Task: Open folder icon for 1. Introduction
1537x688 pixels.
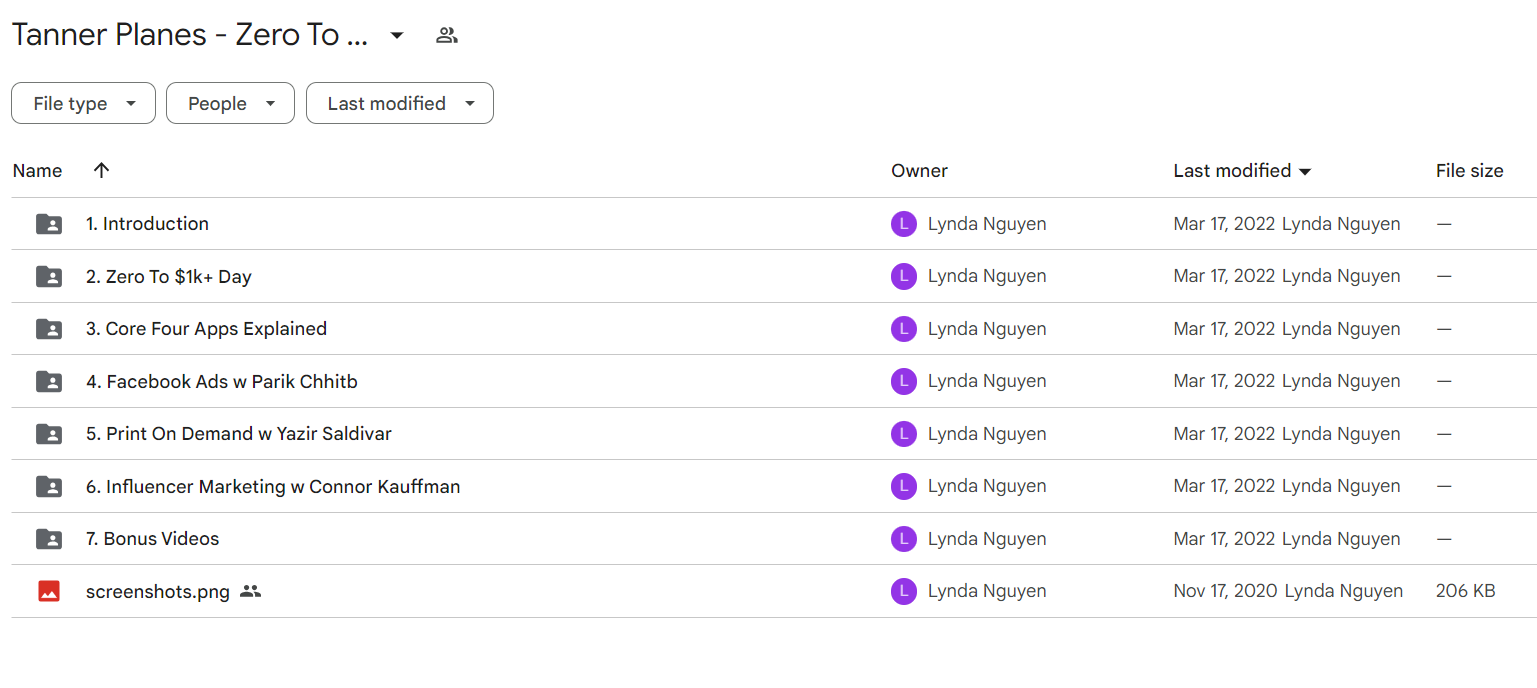Action: tap(49, 224)
